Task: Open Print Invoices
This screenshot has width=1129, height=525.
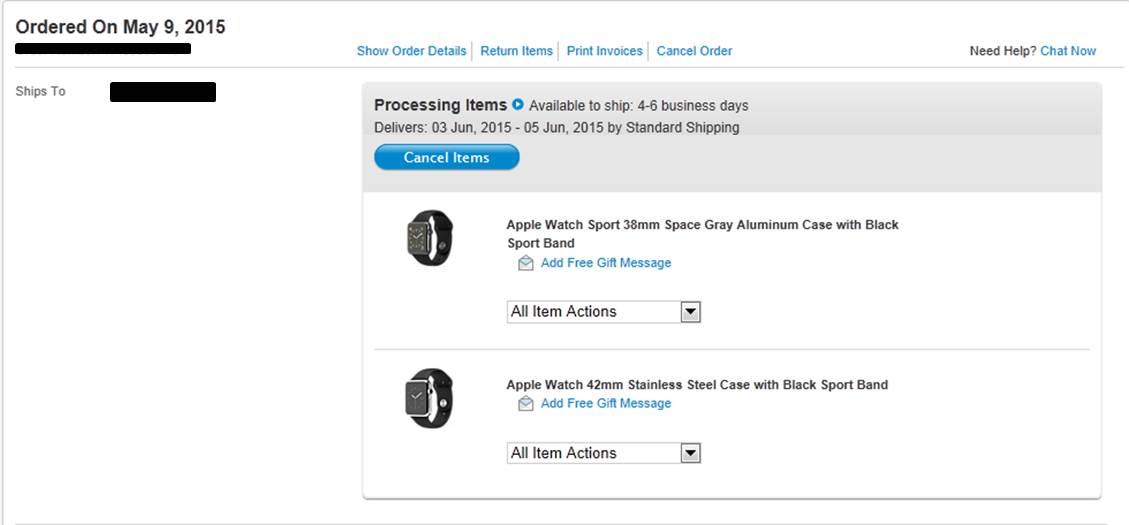Action: [604, 51]
